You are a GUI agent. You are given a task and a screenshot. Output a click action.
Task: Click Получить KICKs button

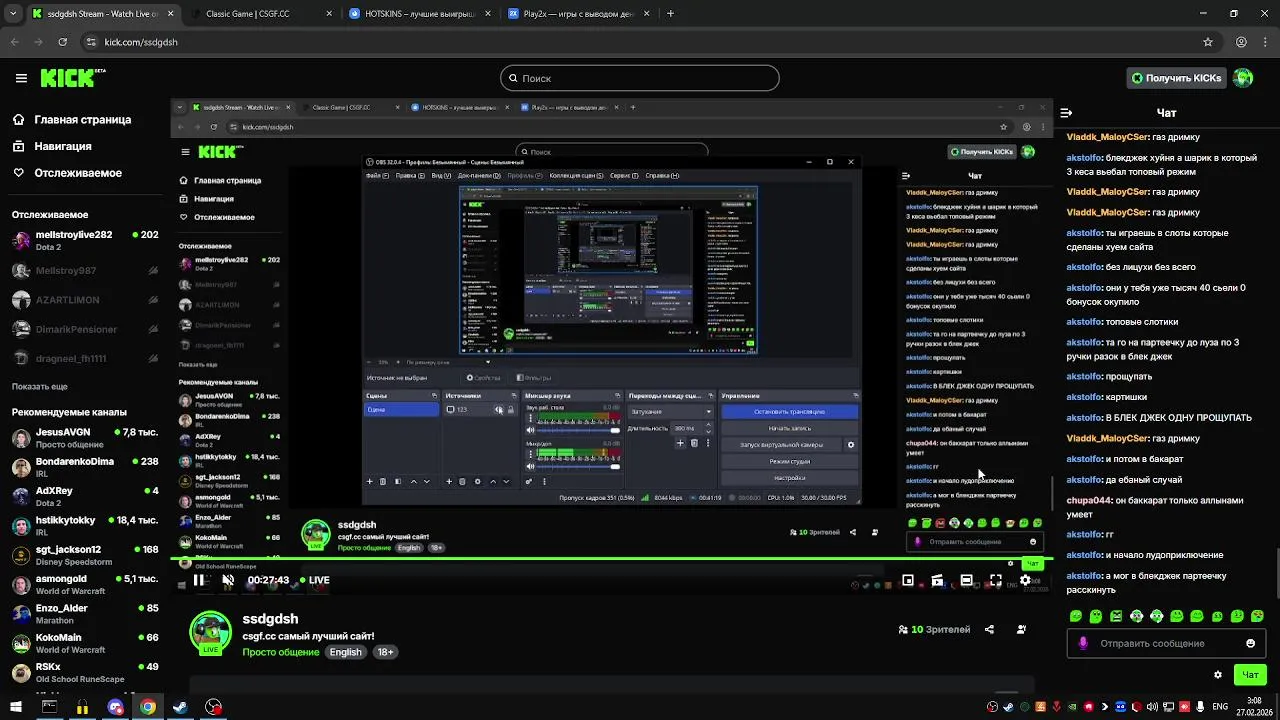click(1175, 78)
